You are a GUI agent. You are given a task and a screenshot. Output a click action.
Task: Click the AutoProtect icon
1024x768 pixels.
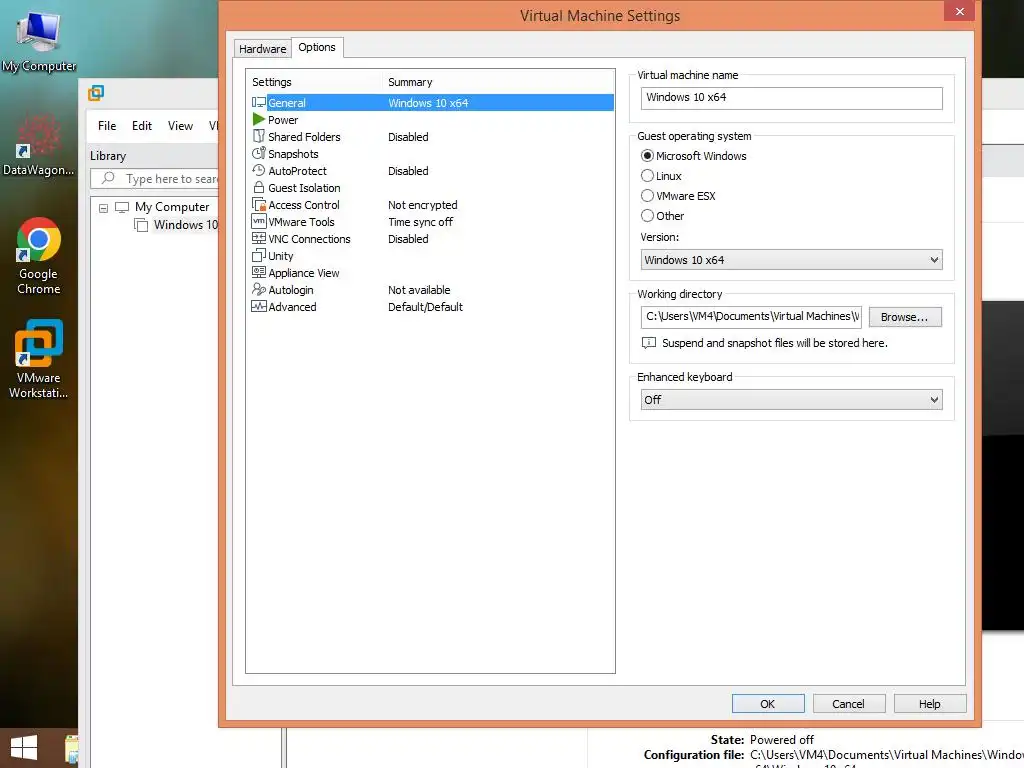tap(259, 170)
